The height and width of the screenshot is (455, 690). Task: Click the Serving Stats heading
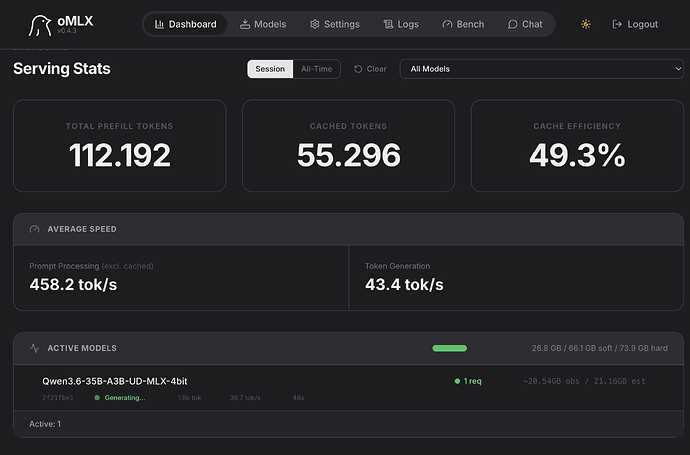(62, 69)
